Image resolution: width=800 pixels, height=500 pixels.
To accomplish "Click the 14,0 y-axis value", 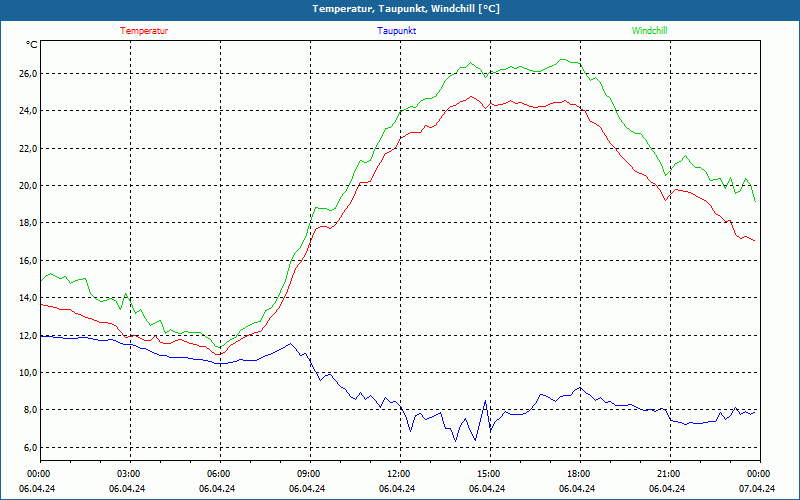I will (28, 298).
